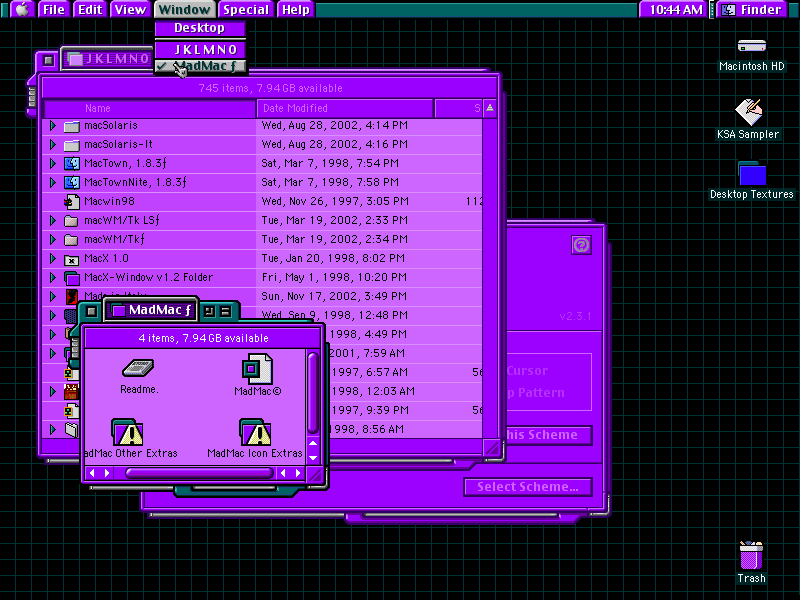This screenshot has width=800, height=600.
Task: Open the View menu
Action: coord(130,9)
